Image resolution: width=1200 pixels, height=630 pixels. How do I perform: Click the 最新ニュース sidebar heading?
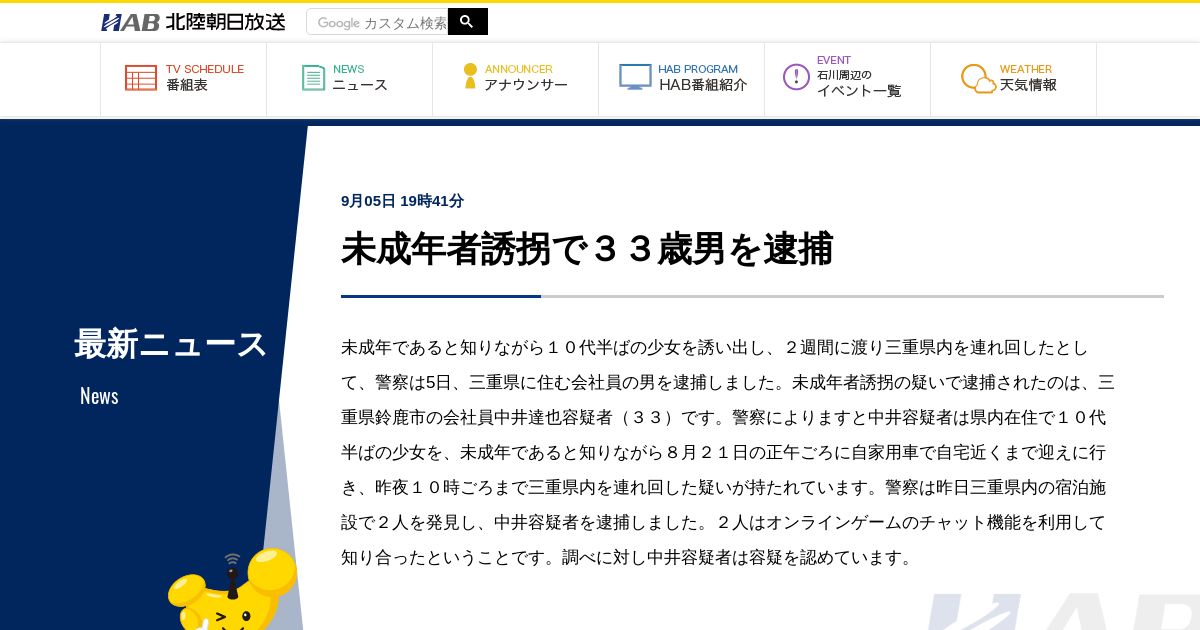[171, 344]
